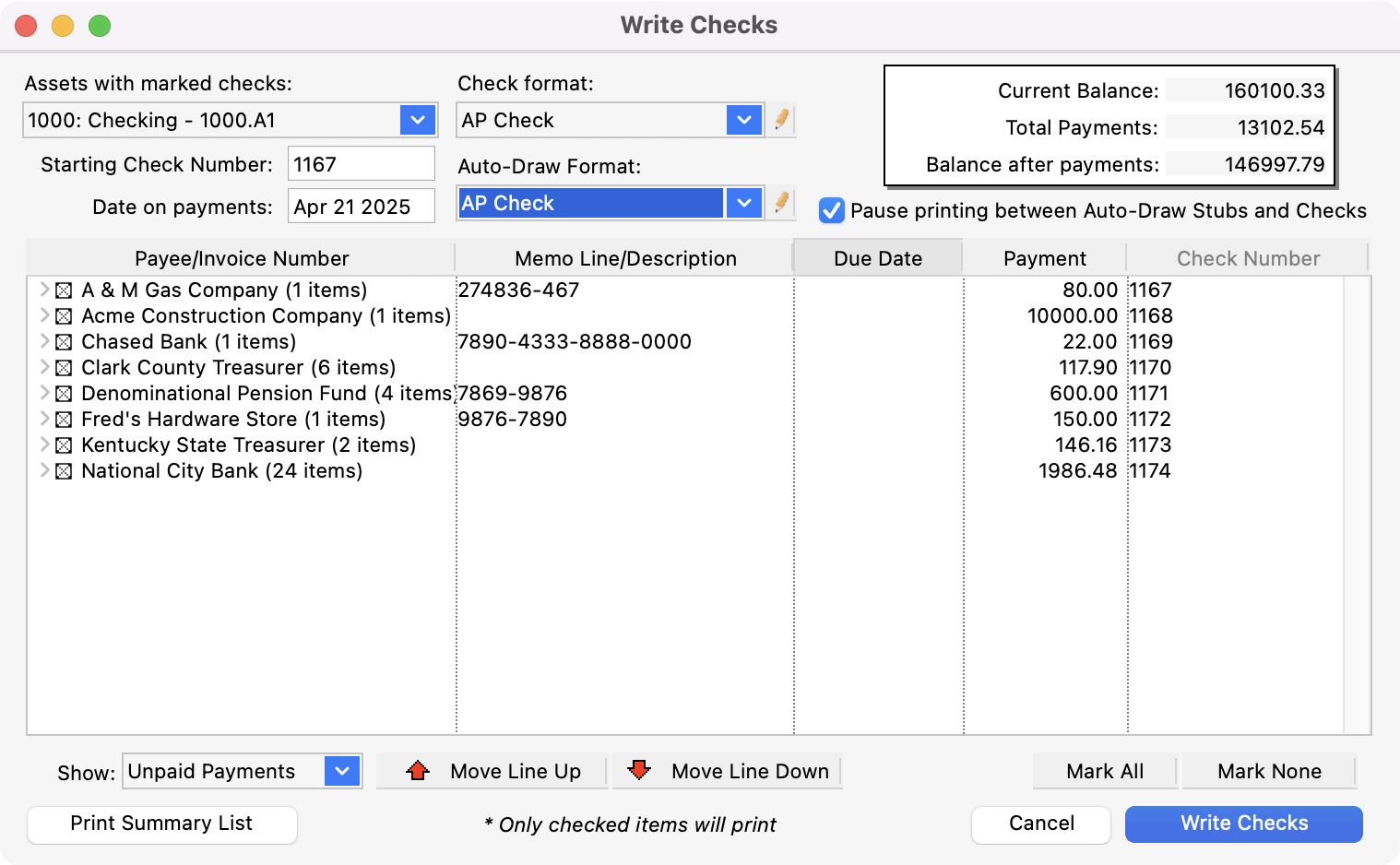1400x865 pixels.
Task: Click pencil edit icon beside Check format
Action: coord(781,120)
